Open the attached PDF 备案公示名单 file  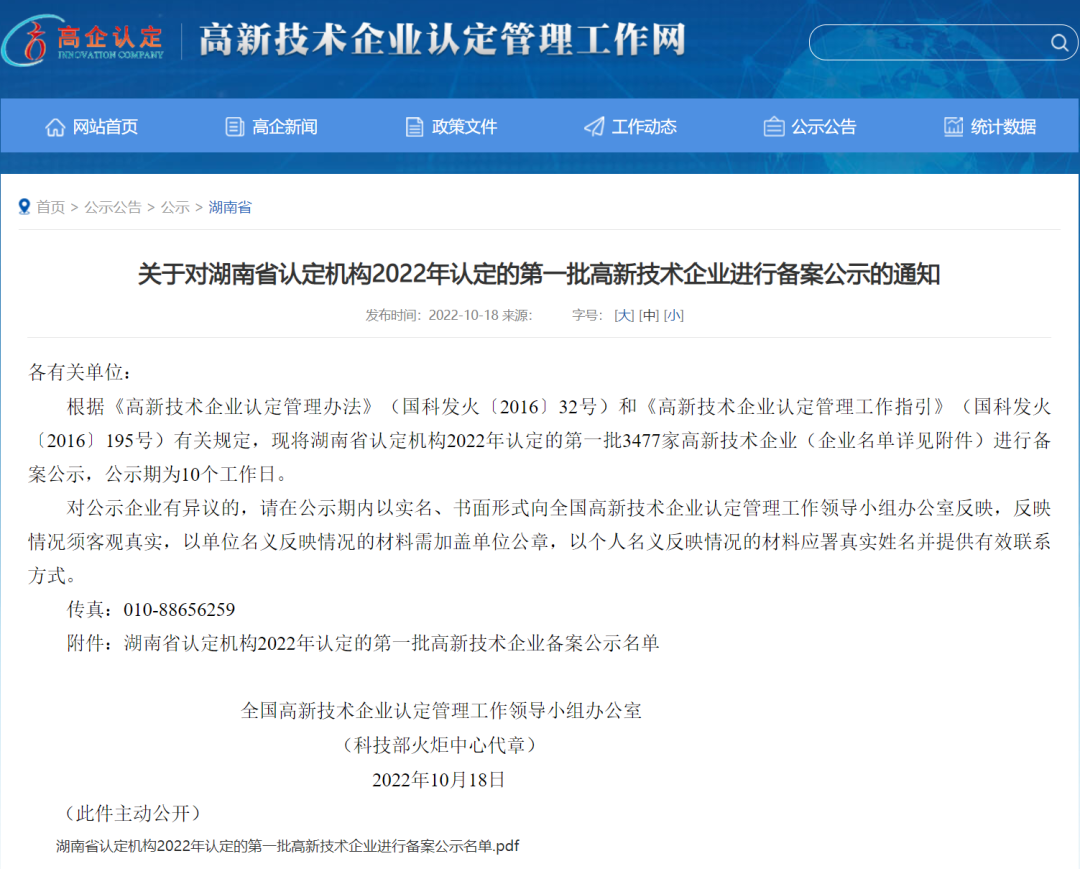coord(285,845)
